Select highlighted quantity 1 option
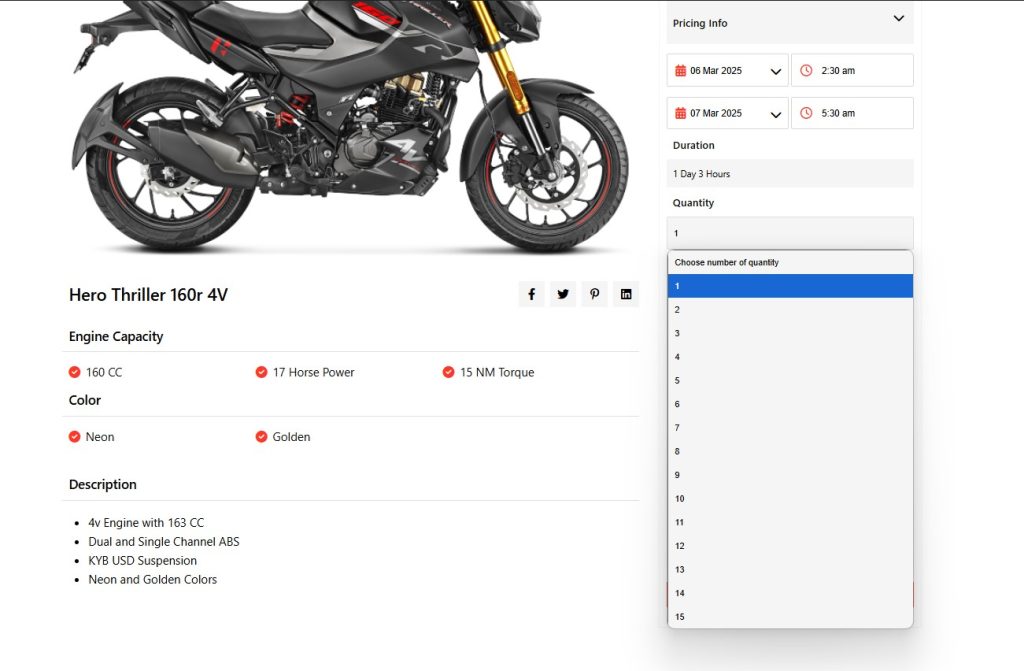 pos(790,286)
